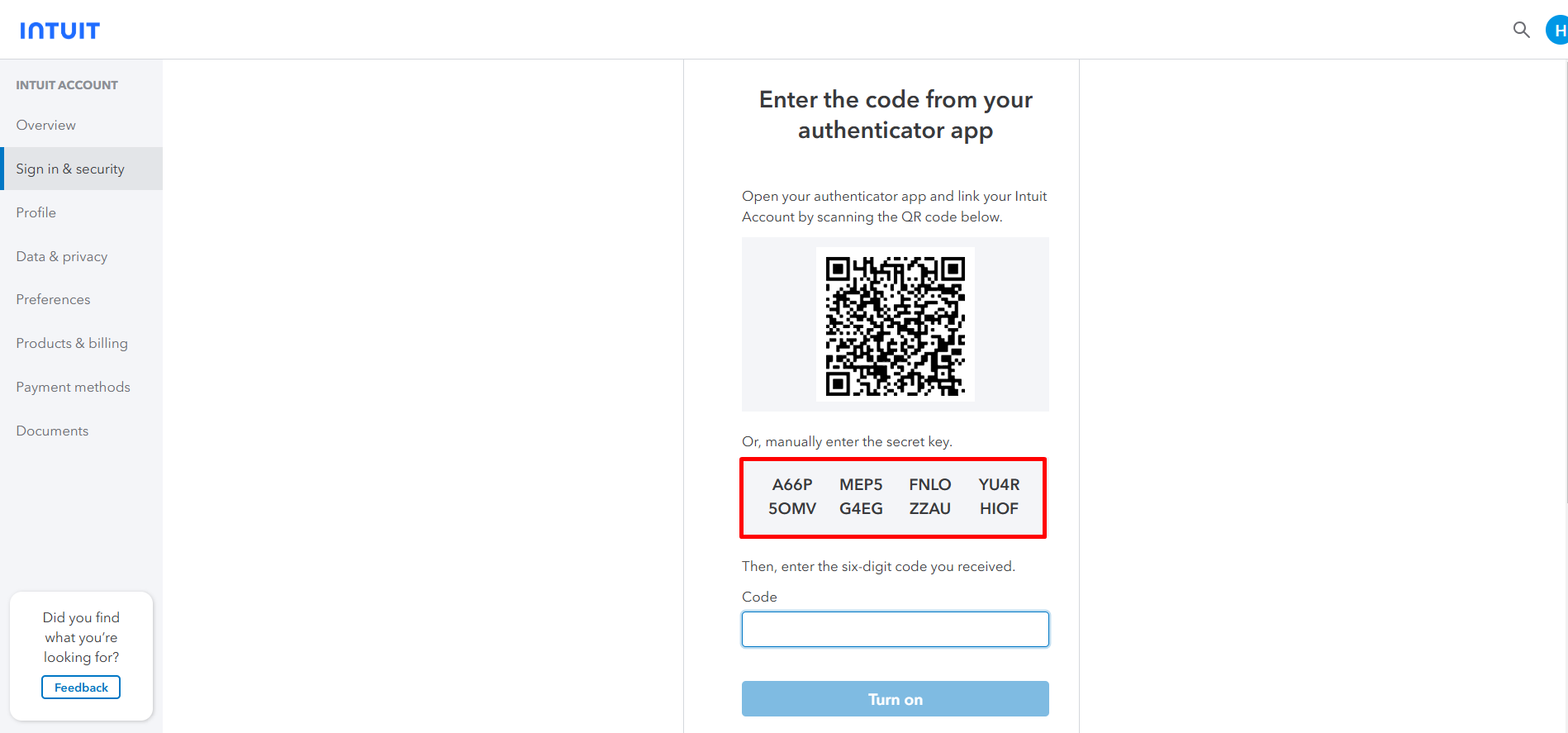The height and width of the screenshot is (733, 1568).
Task: View the Documents section
Action: coord(52,431)
